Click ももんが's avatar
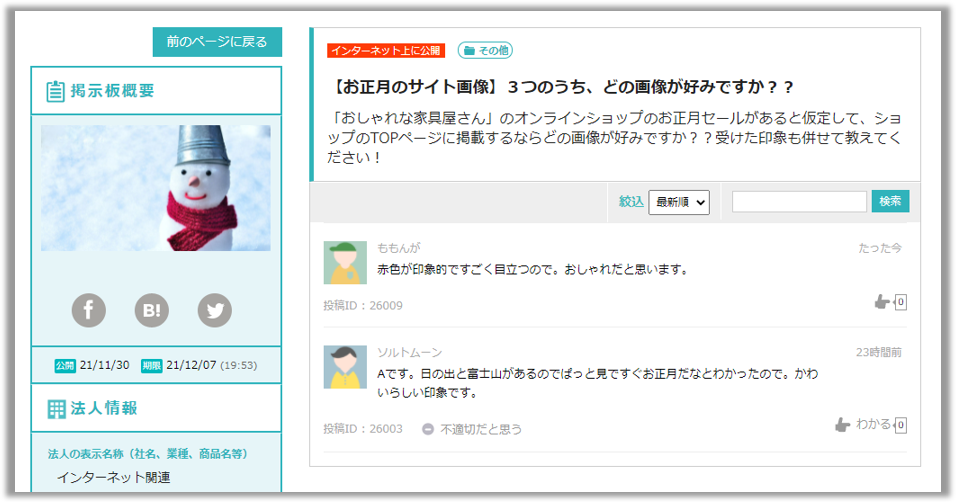 (x=345, y=262)
